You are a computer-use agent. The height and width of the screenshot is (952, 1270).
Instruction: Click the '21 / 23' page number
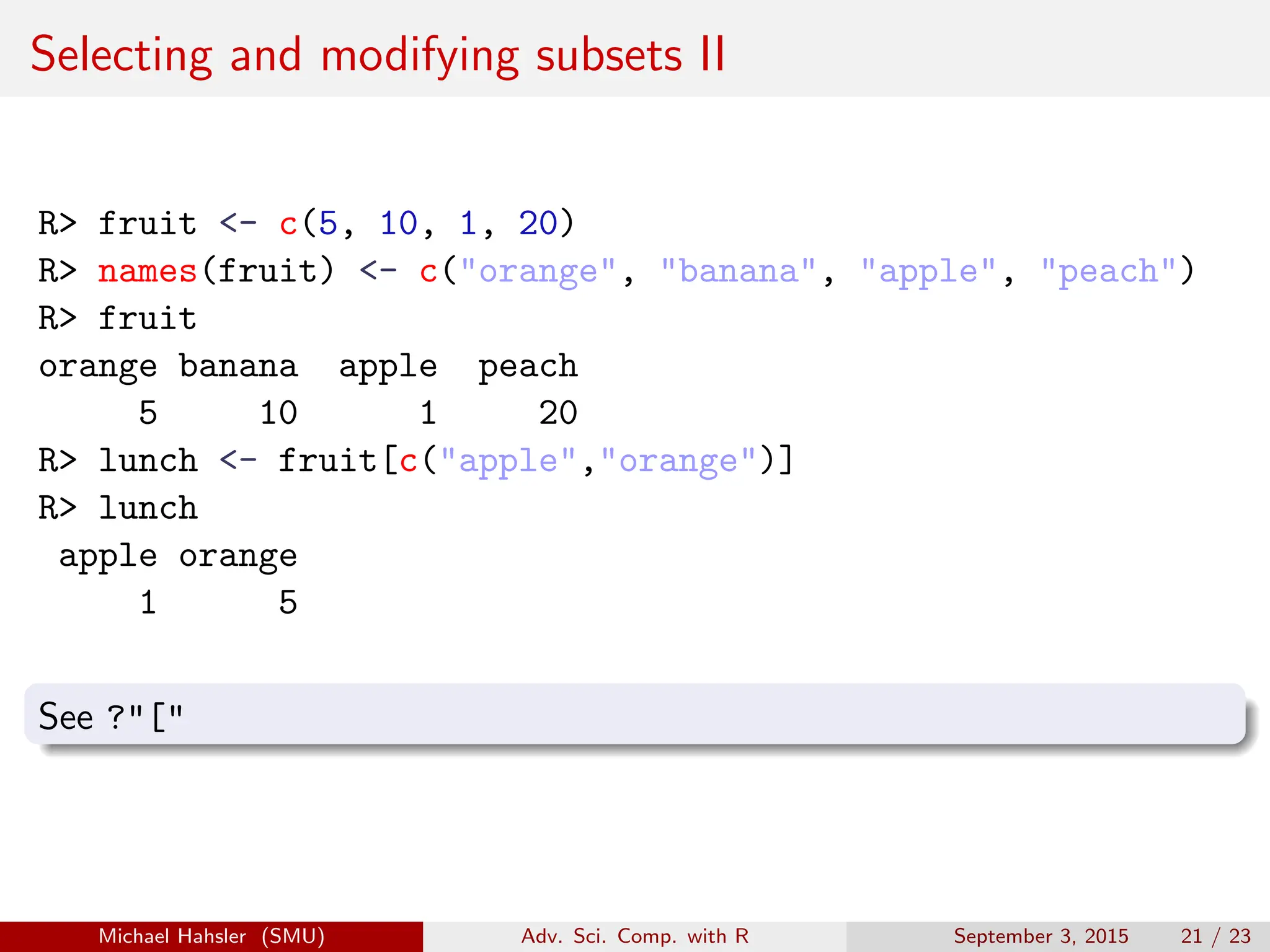tap(1216, 936)
